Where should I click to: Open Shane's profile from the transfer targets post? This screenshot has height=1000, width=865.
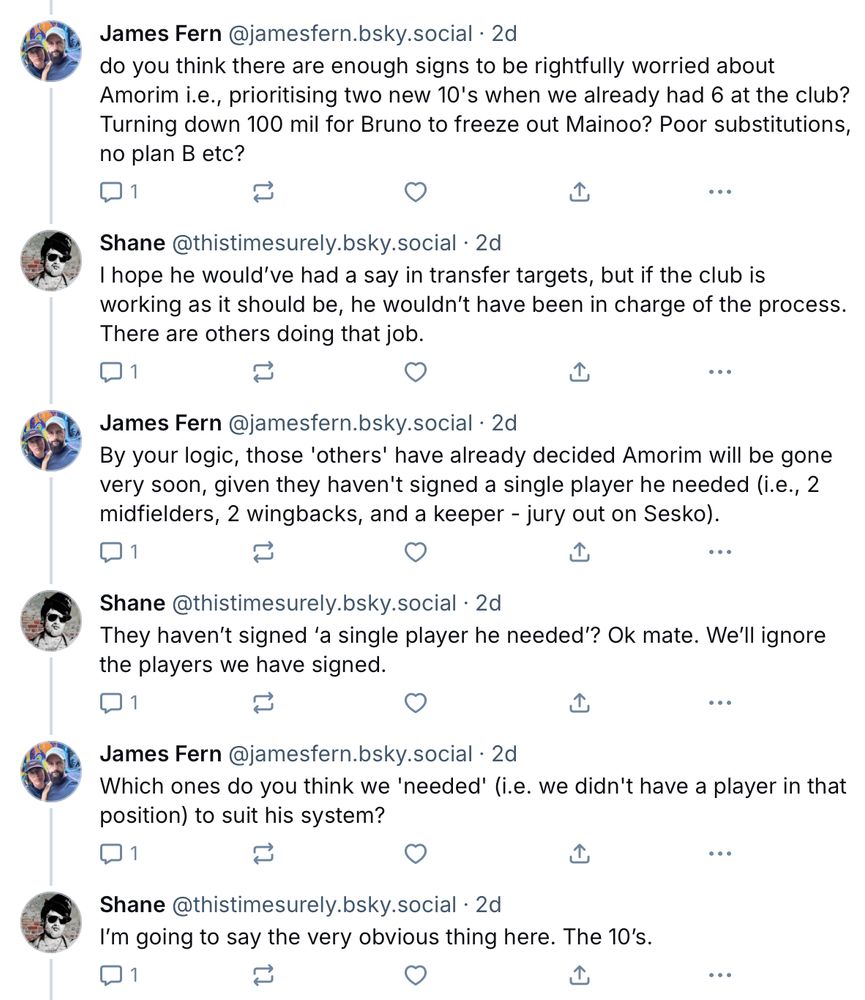[132, 243]
